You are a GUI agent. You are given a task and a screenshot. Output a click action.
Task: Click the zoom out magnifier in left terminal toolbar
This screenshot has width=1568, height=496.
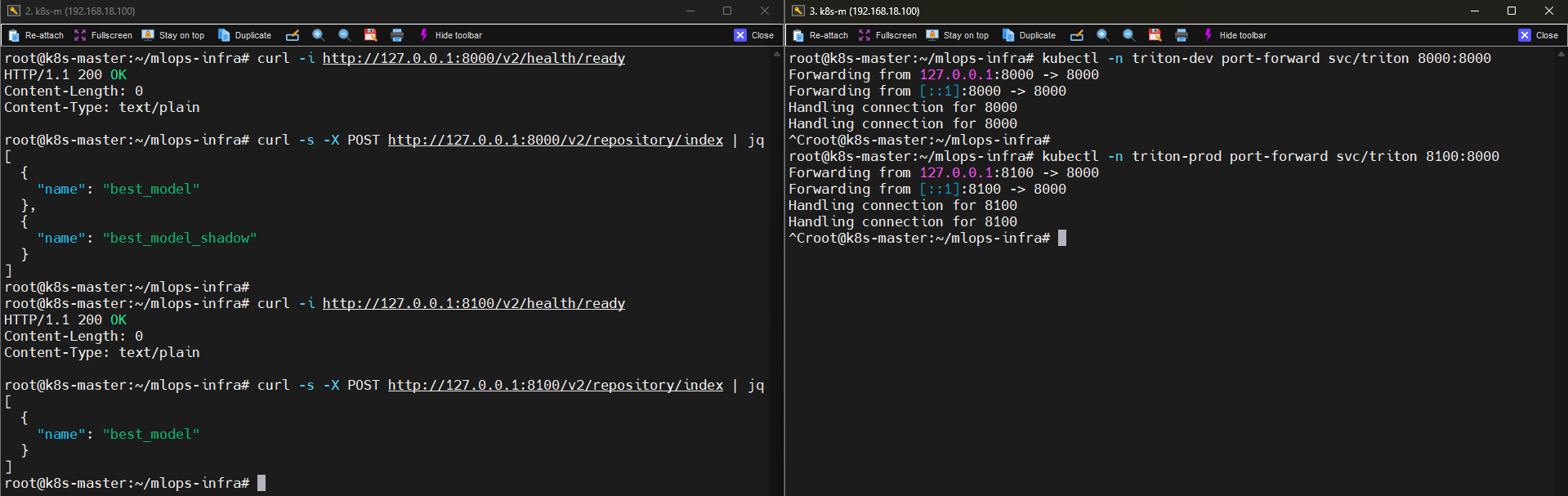pyautogui.click(x=345, y=35)
